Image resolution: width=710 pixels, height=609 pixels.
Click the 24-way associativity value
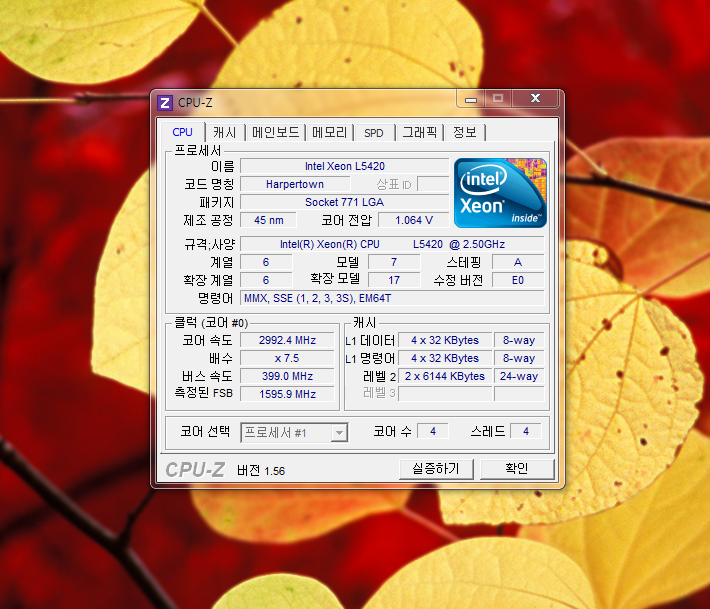[x=519, y=376]
